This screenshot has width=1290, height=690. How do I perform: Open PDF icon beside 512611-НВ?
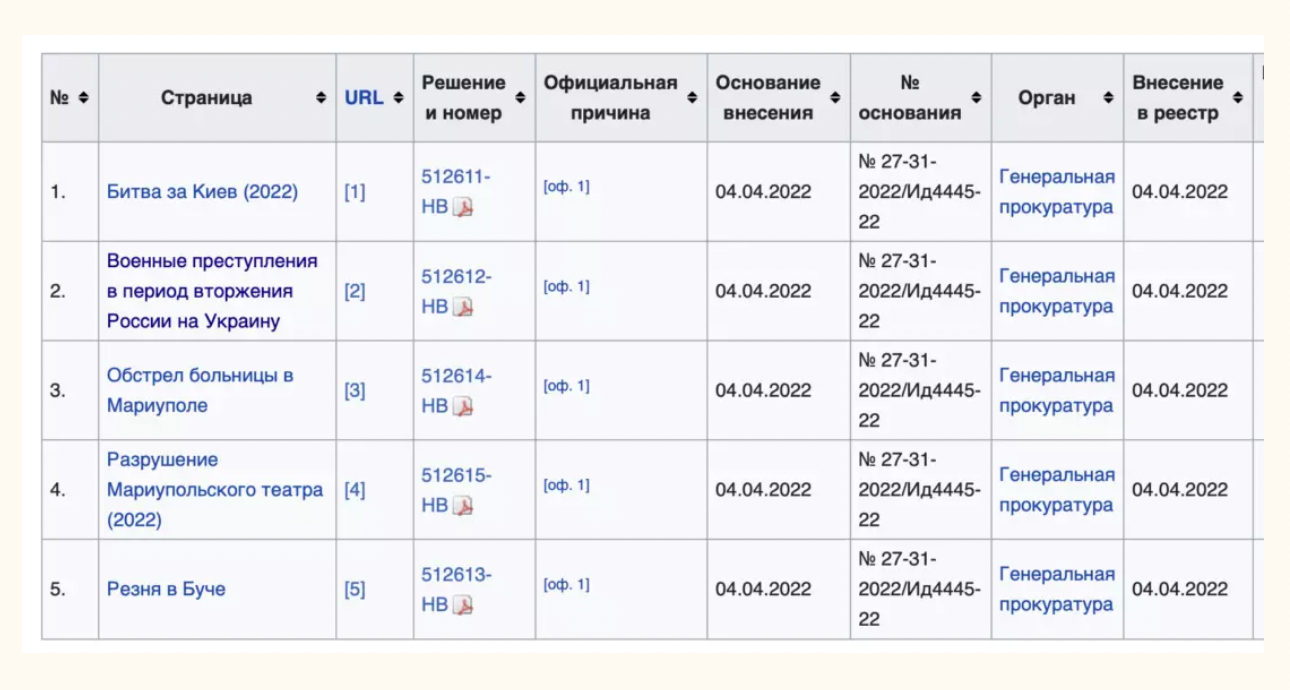click(463, 208)
